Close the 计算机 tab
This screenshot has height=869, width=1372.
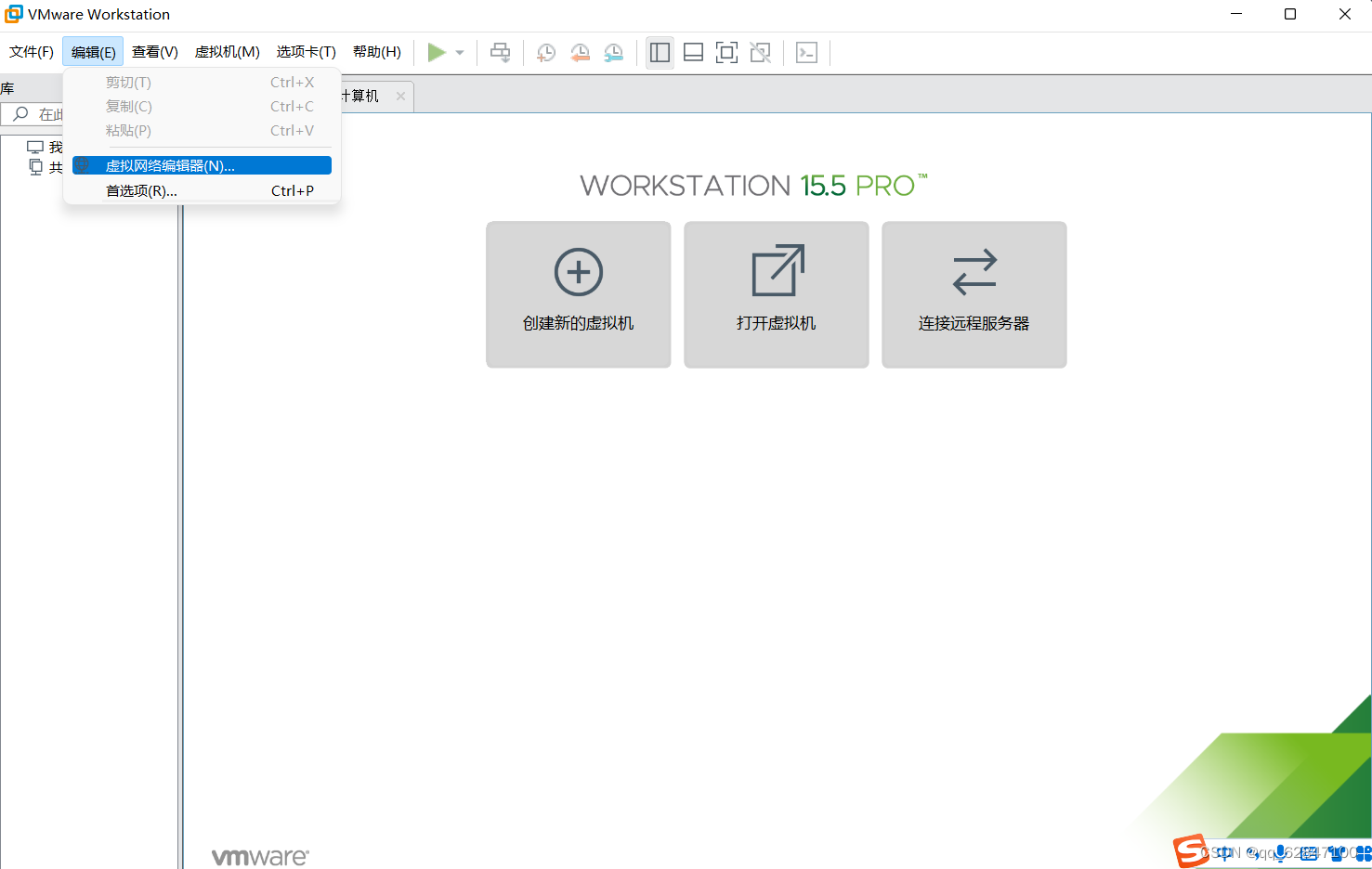(400, 96)
